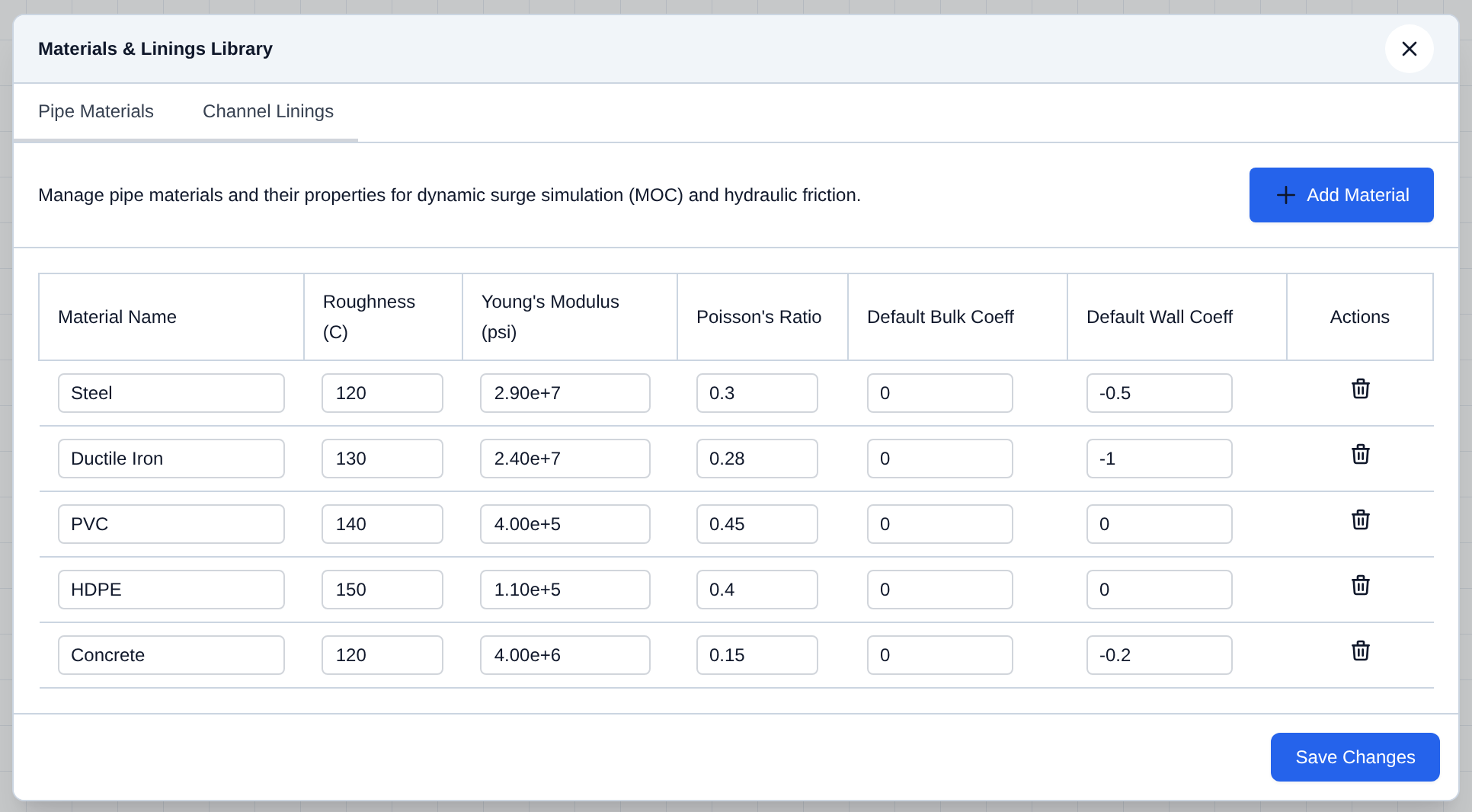Screen dimensions: 1472x812
Task: Edit HDPE Poisson's Ratio 0.4
Action: 757,590
